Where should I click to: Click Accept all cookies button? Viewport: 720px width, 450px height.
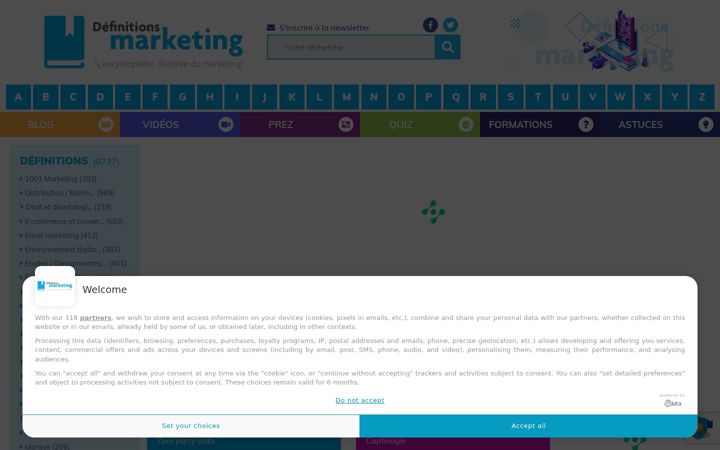pyautogui.click(x=529, y=426)
